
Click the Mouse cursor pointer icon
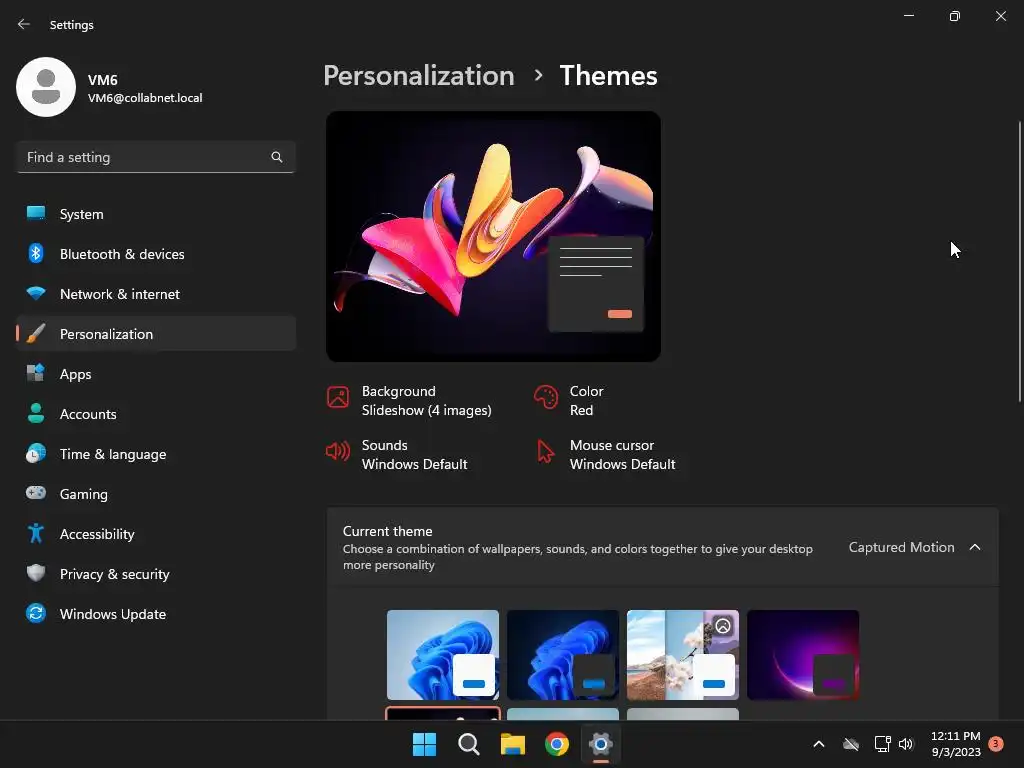(545, 451)
